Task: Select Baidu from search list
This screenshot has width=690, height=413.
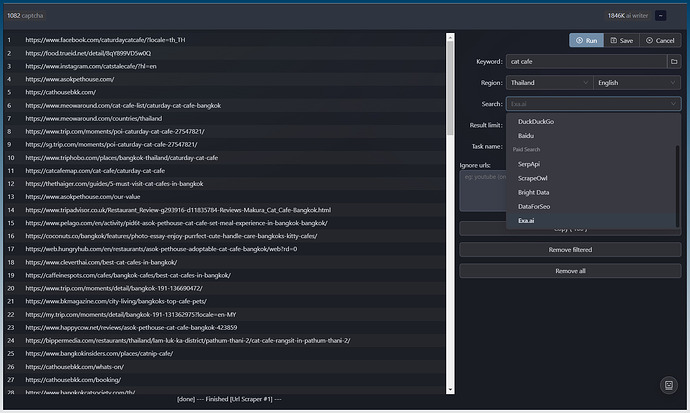Action: click(x=526, y=136)
